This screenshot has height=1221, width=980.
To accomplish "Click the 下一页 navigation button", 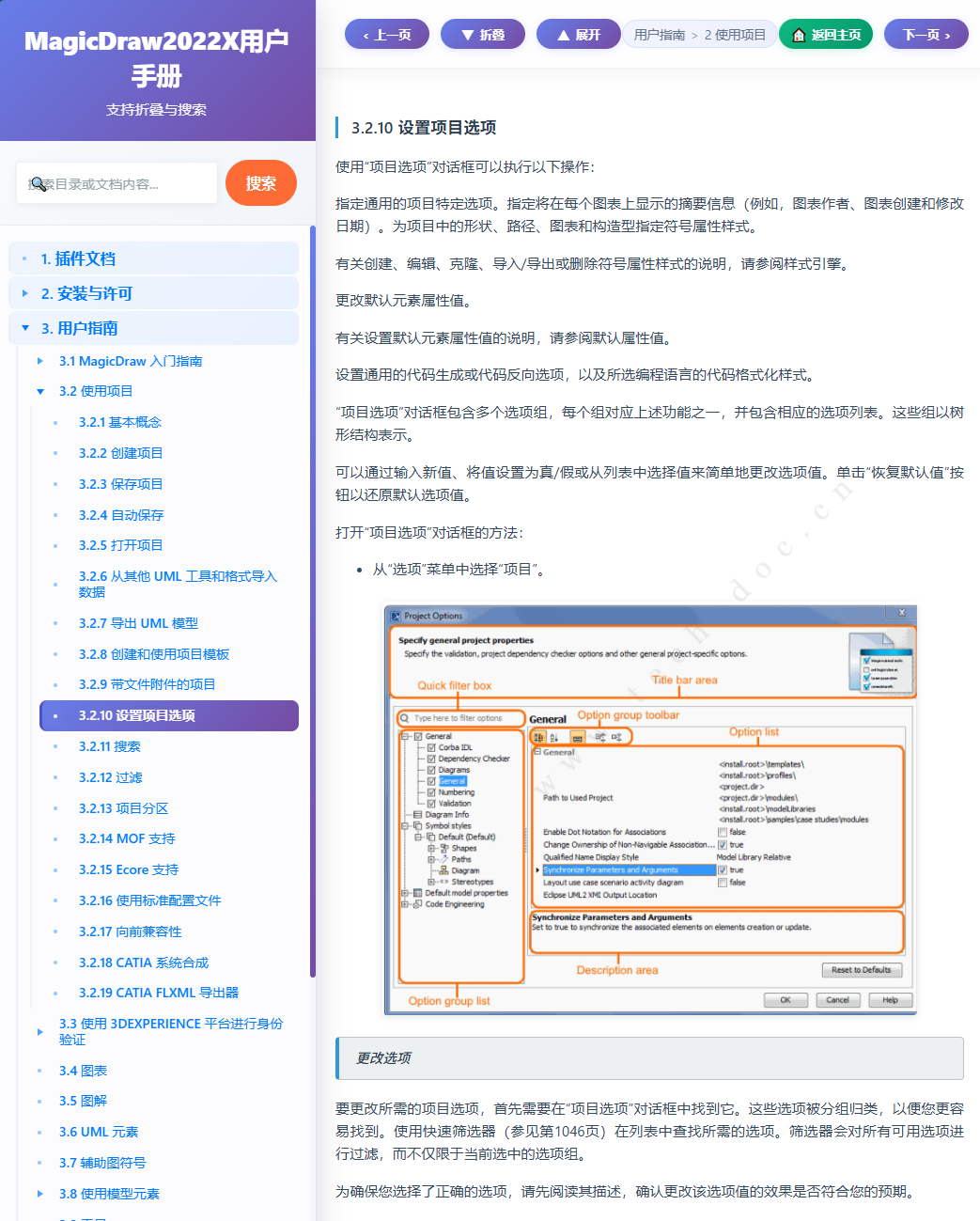I will [926, 34].
